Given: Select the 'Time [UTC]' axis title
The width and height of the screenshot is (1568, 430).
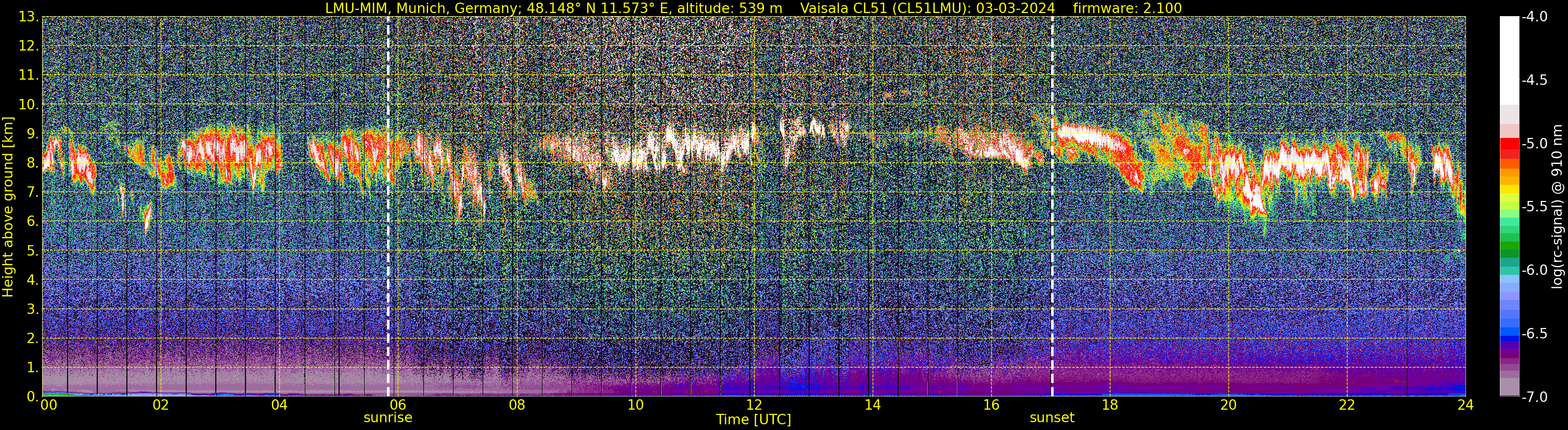Looking at the screenshot, I should pyautogui.click(x=754, y=420).
